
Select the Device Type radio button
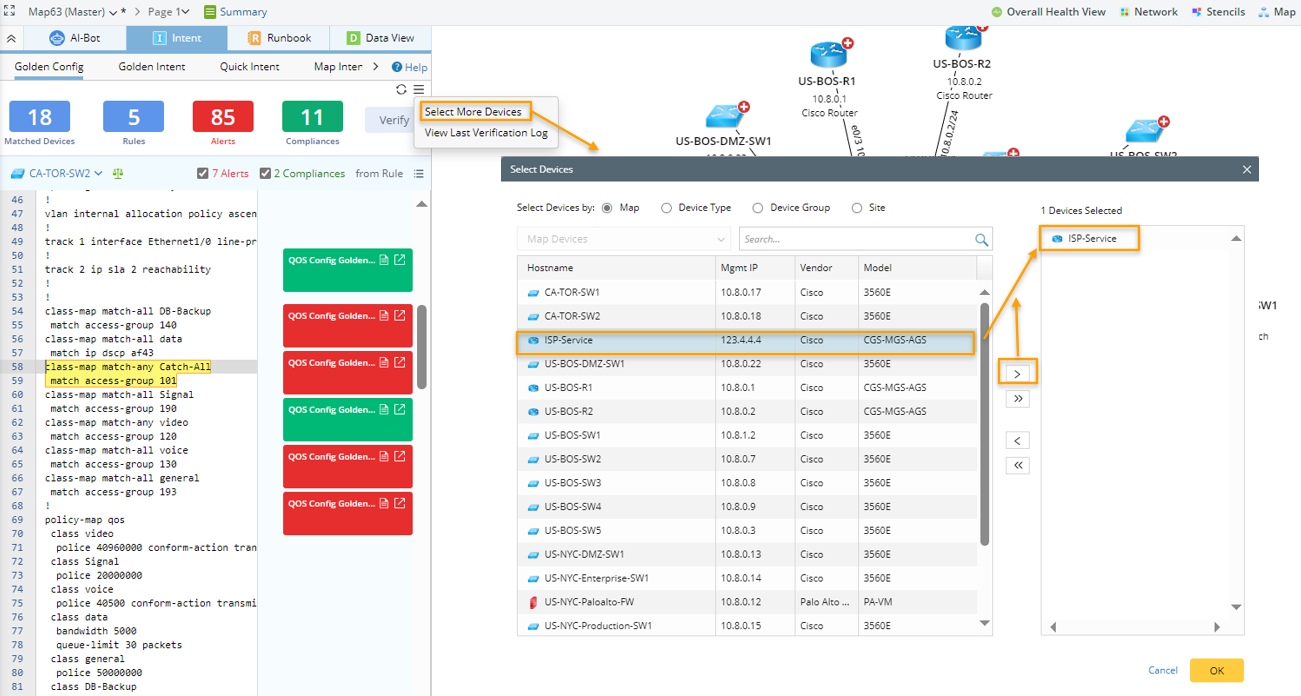[x=666, y=208]
